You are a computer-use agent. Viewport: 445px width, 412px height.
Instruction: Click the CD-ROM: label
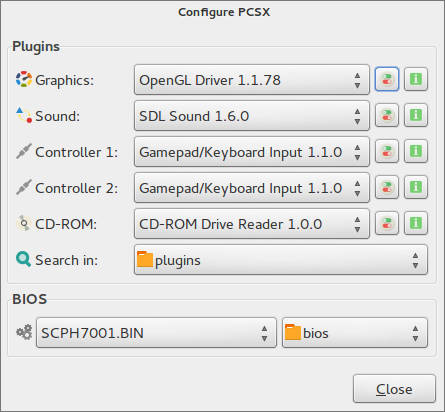click(x=66, y=224)
